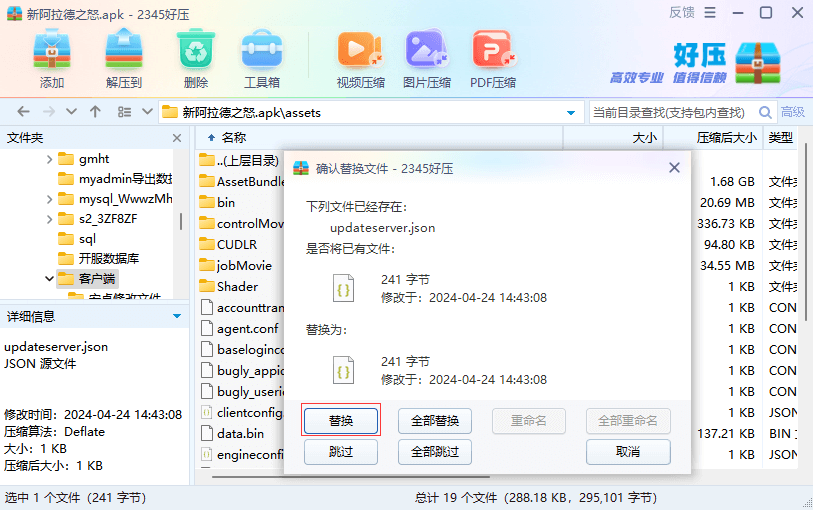Select the 开服数据库 folder in tree
The width and height of the screenshot is (813, 510).
(98, 259)
